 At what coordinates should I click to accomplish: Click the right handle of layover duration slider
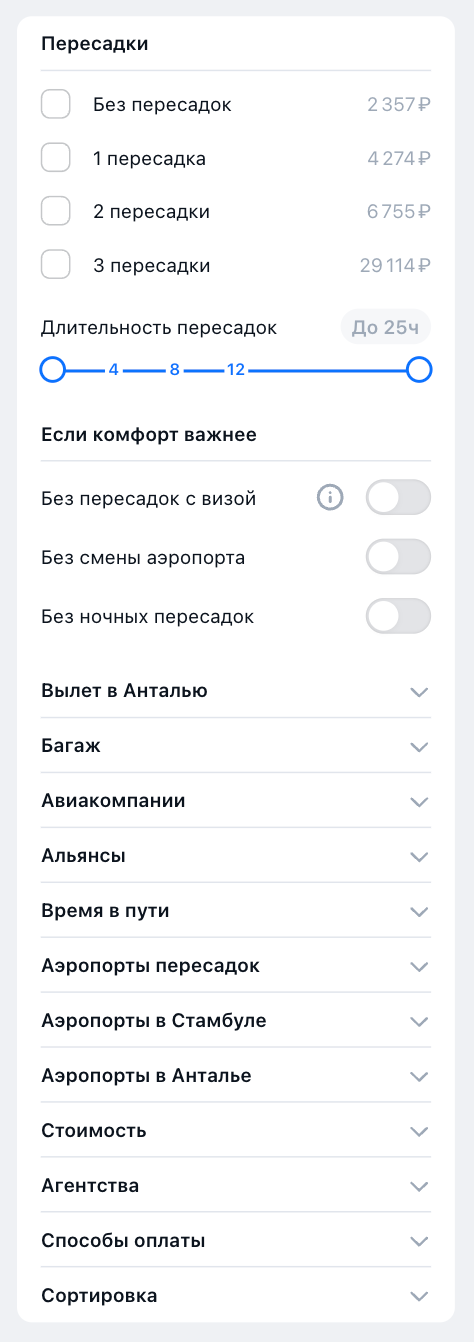(x=419, y=370)
